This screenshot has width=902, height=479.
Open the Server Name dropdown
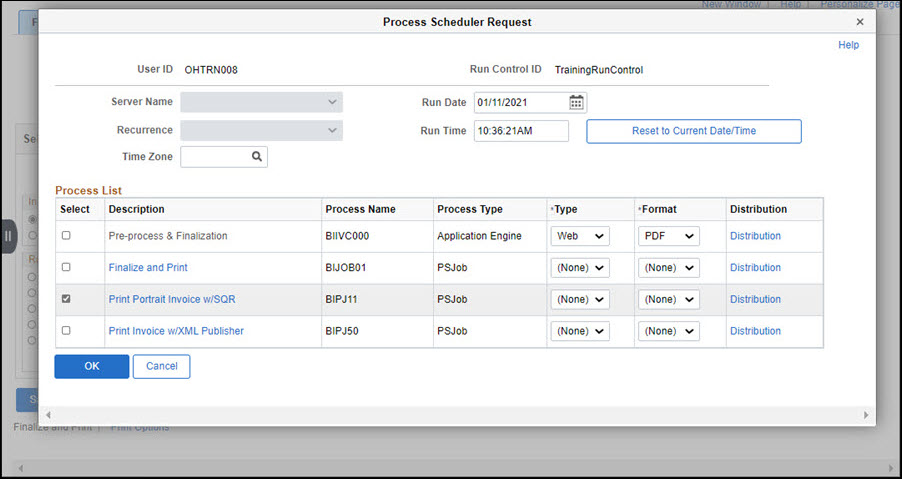click(x=261, y=102)
